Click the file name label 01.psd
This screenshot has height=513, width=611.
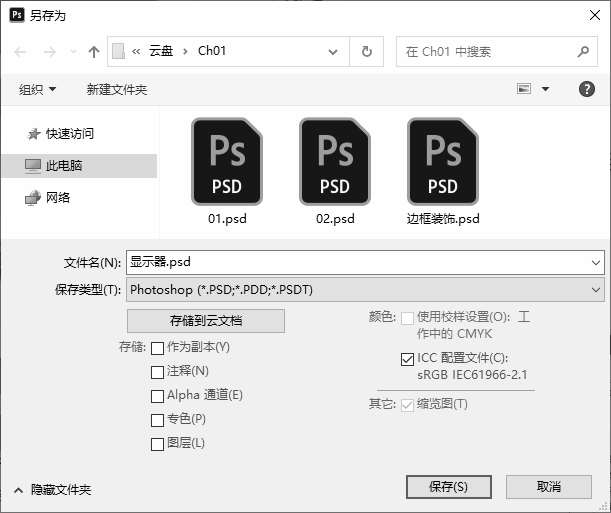pos(227,219)
